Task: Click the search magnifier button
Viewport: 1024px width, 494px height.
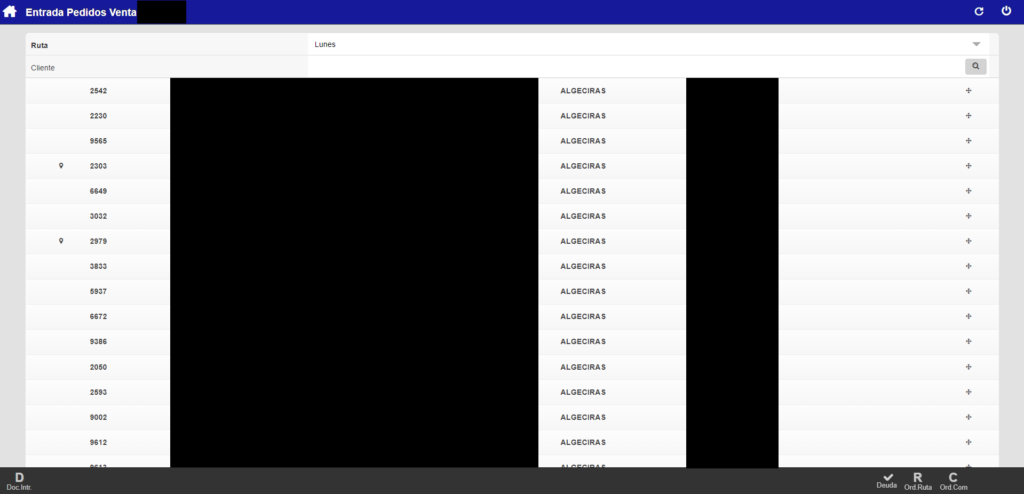Action: tap(975, 66)
